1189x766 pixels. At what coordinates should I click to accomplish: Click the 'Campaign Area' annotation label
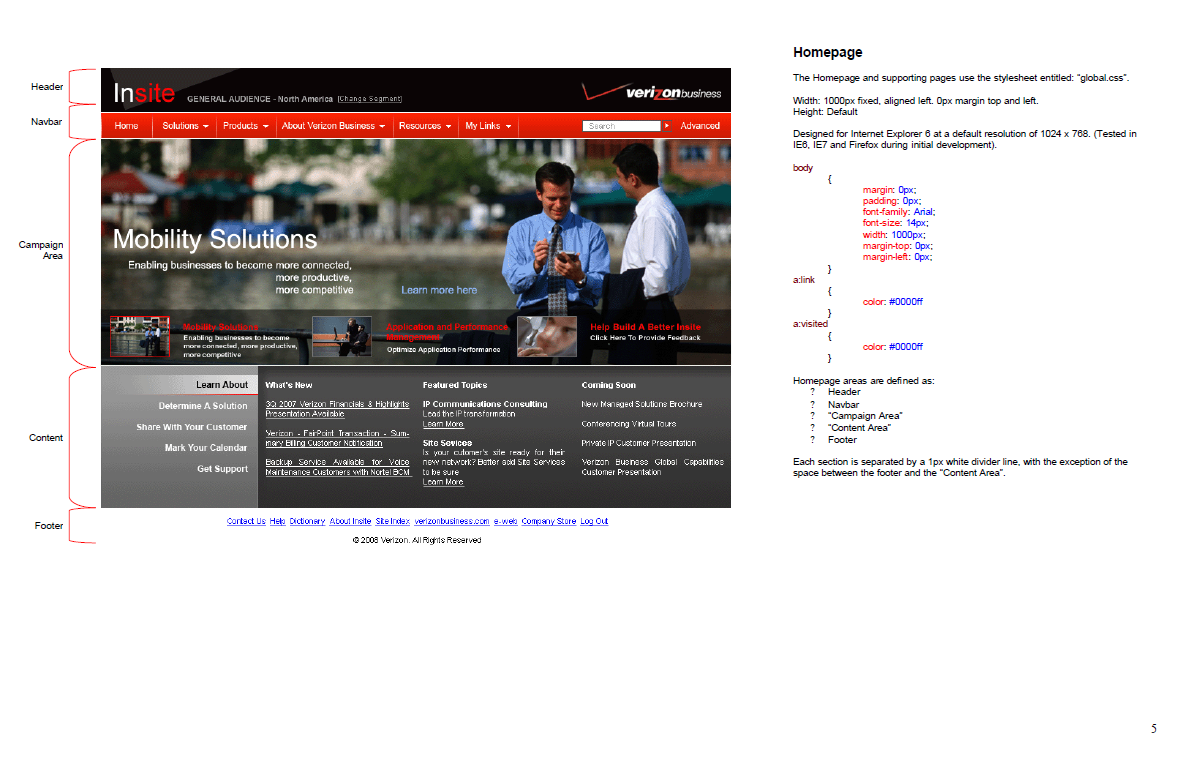pyautogui.click(x=42, y=250)
